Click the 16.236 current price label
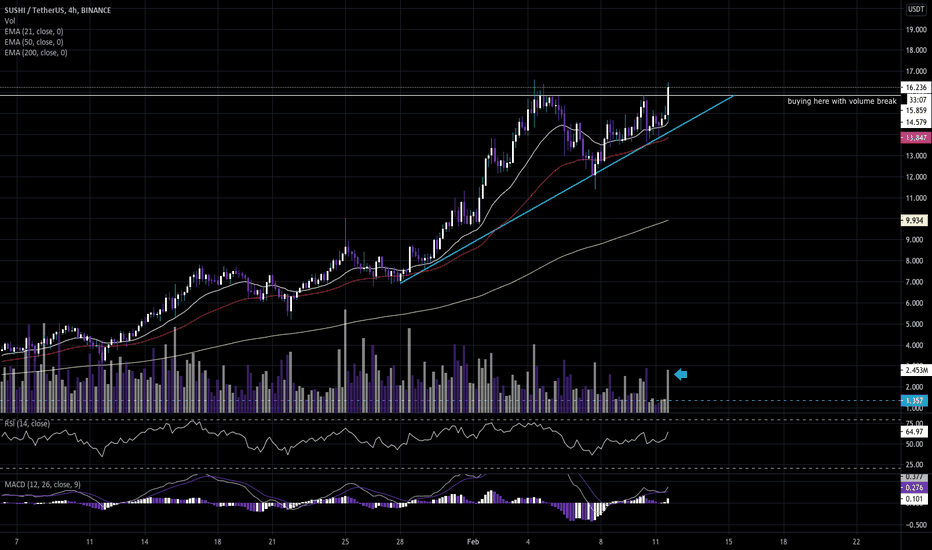Viewport: 932px width, 550px height. 915,87
